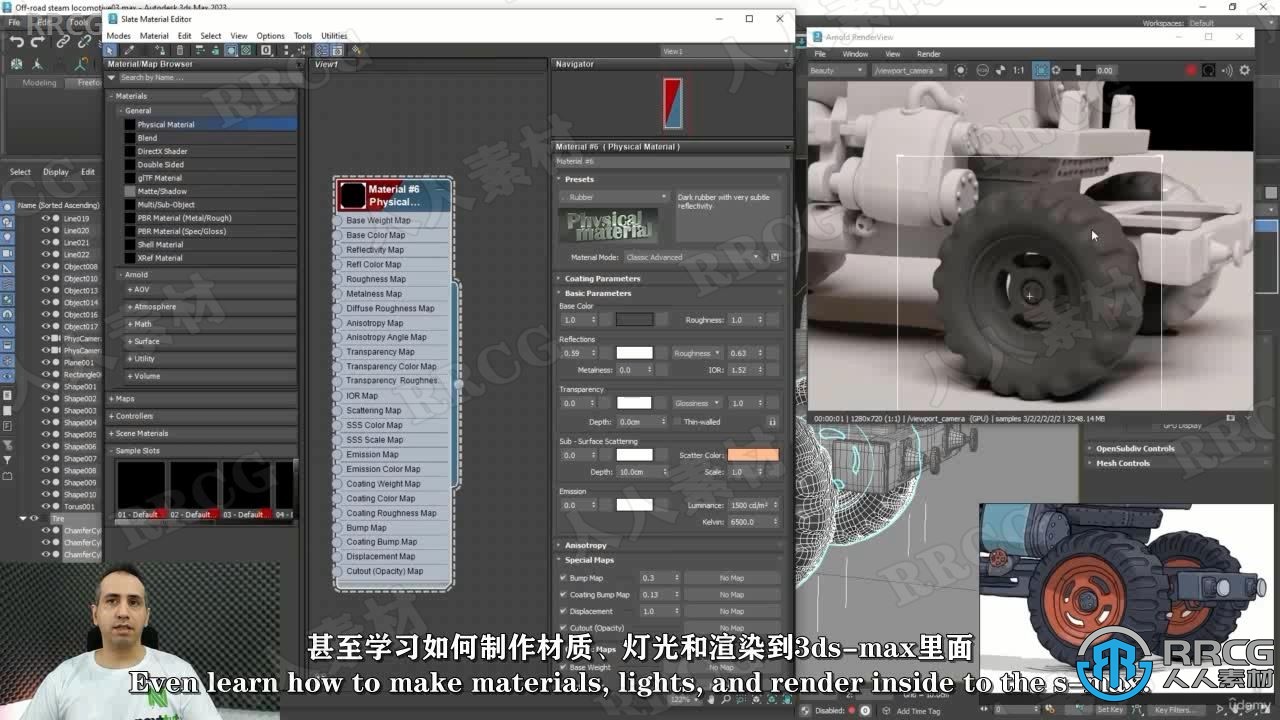
Task: Toggle visibility eye for Plane001
Action: pos(45,362)
